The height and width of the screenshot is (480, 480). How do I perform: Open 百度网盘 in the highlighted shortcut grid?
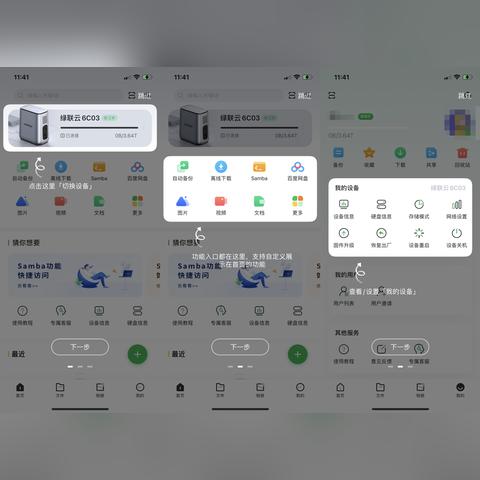point(298,171)
